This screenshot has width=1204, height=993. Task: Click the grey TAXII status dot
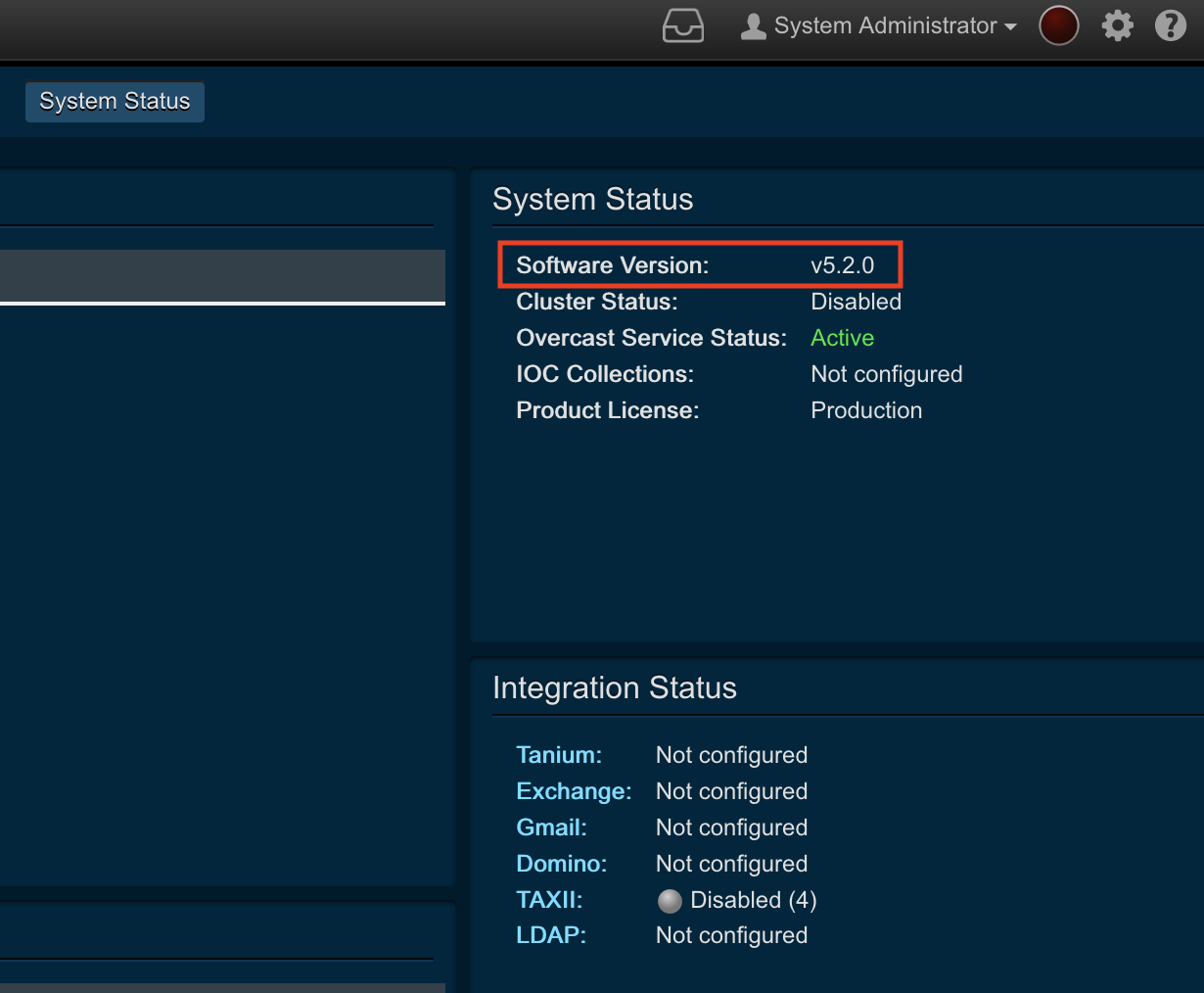tap(670, 901)
